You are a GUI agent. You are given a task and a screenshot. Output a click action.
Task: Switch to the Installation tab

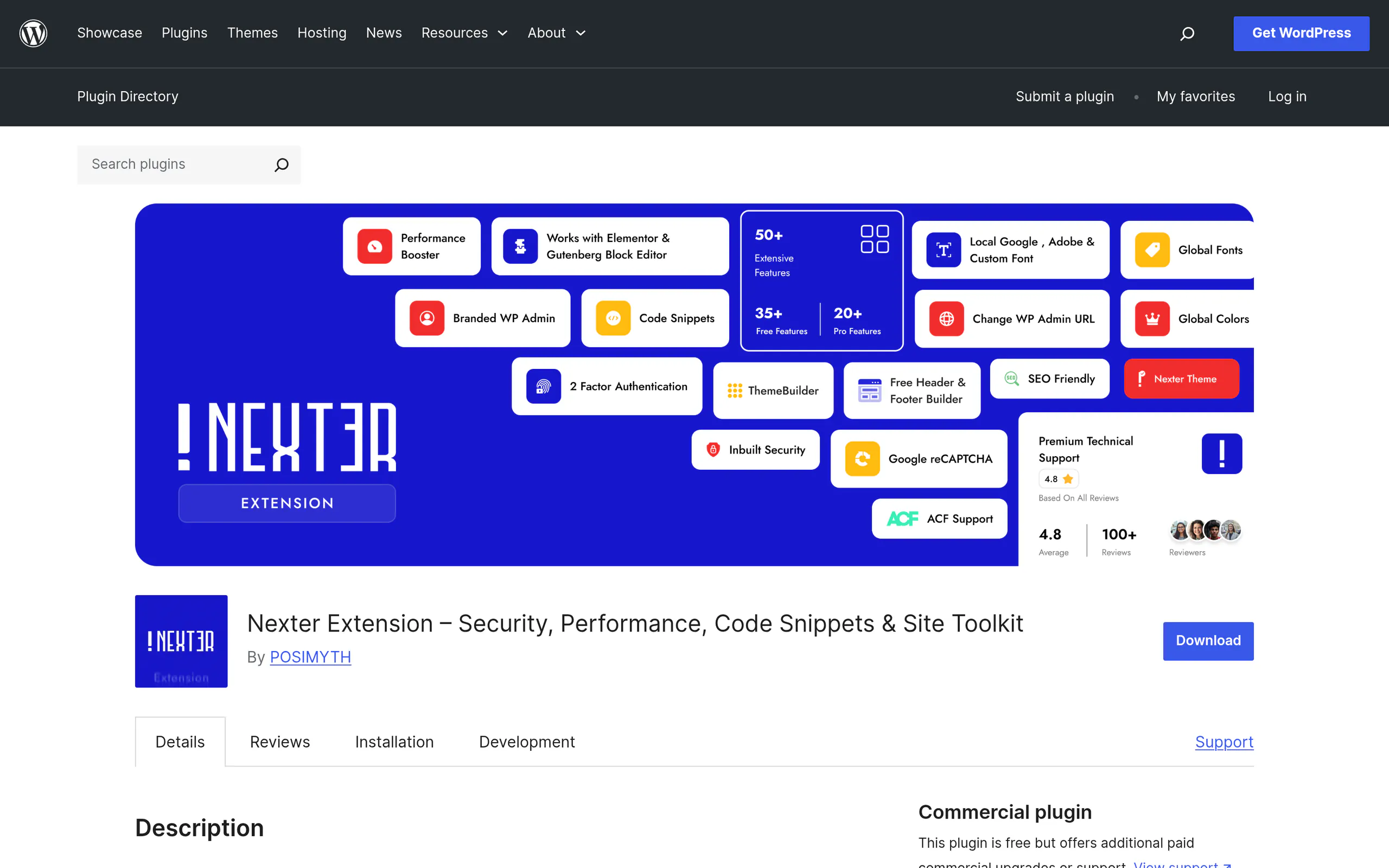point(394,742)
